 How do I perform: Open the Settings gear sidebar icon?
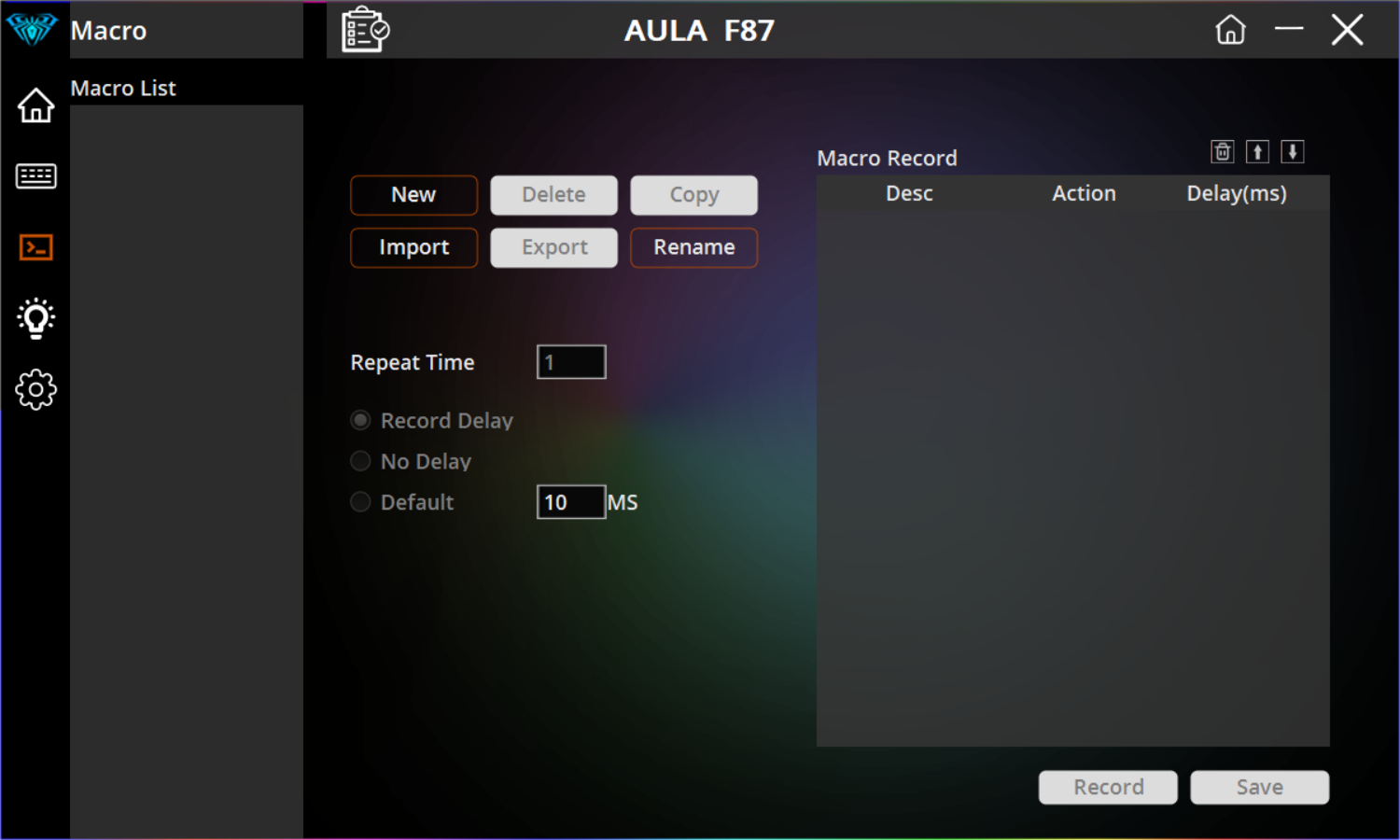pos(35,389)
